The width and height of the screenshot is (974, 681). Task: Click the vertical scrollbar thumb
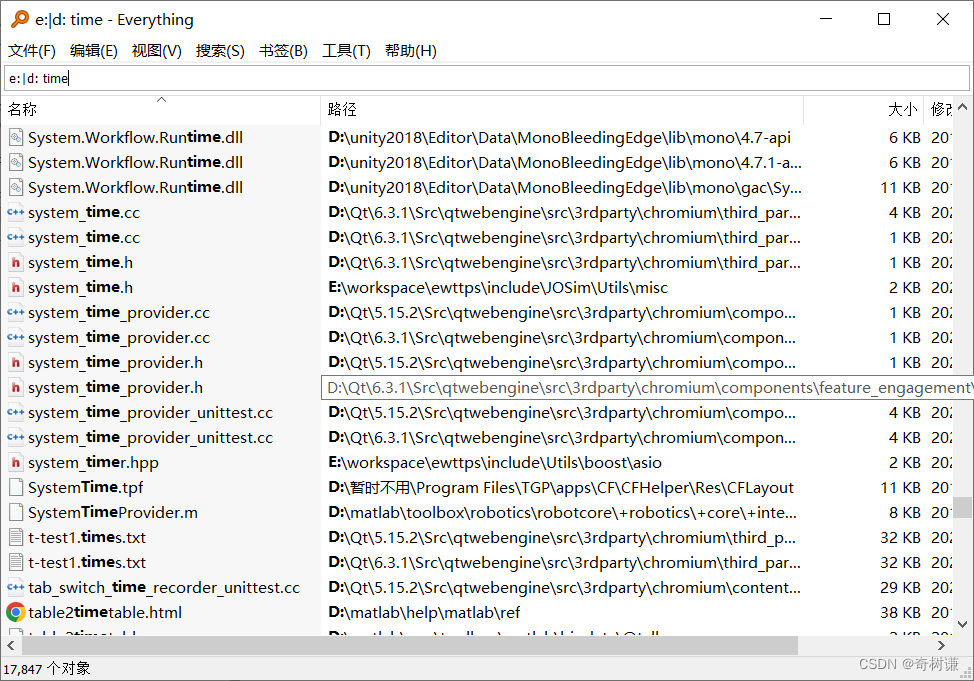point(962,507)
